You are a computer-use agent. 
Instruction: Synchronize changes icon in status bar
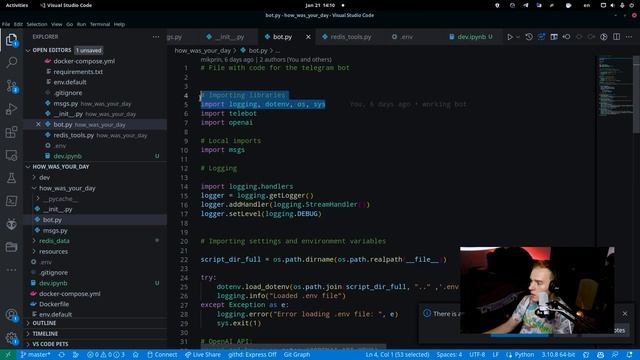point(62,355)
